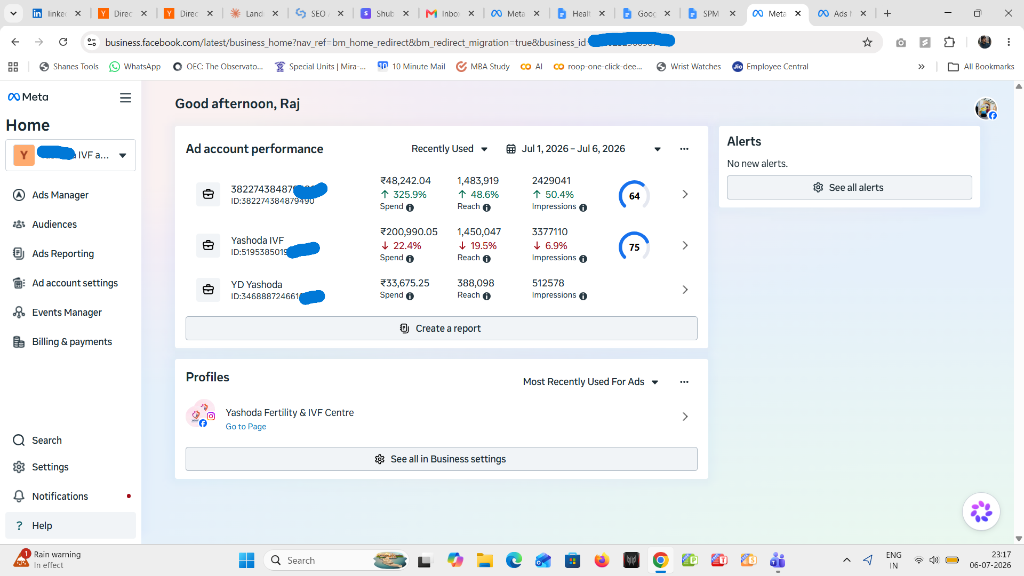Image resolution: width=1024 pixels, height=576 pixels.
Task: Open Ads Manager from the sidebar
Action: click(x=60, y=195)
